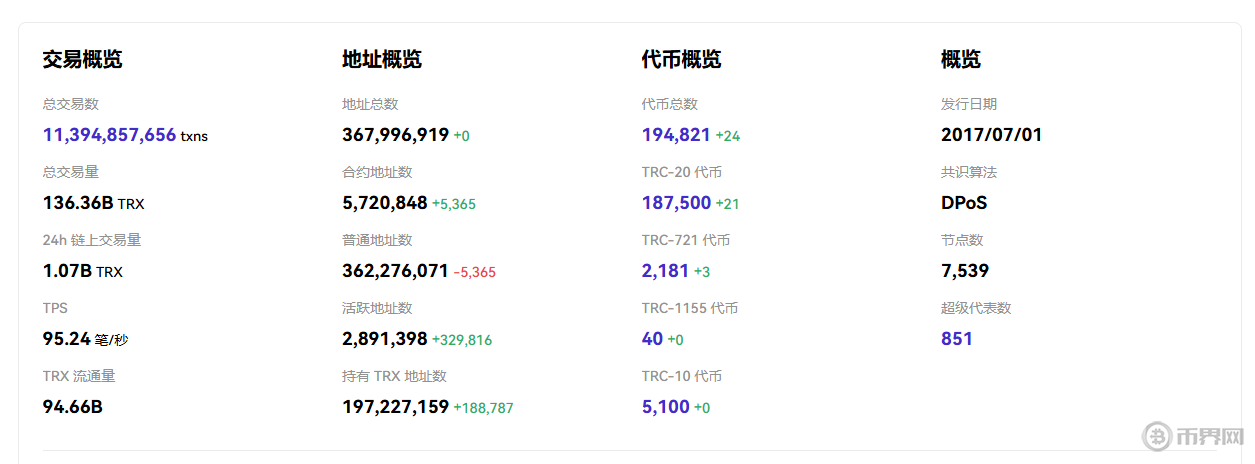Click the TRX holder addresses value 197,227,159
Image resolution: width=1255 pixels, height=464 pixels.
click(x=395, y=407)
